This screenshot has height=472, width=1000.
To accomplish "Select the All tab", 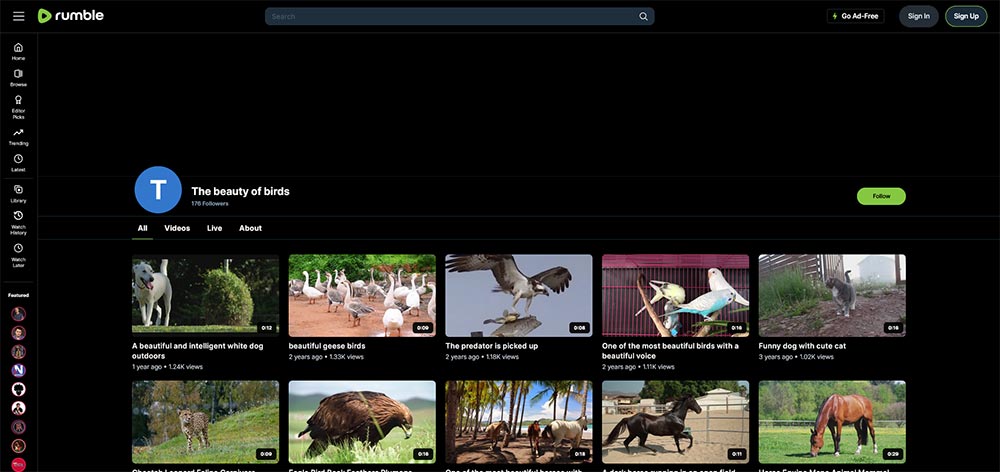I will (142, 228).
